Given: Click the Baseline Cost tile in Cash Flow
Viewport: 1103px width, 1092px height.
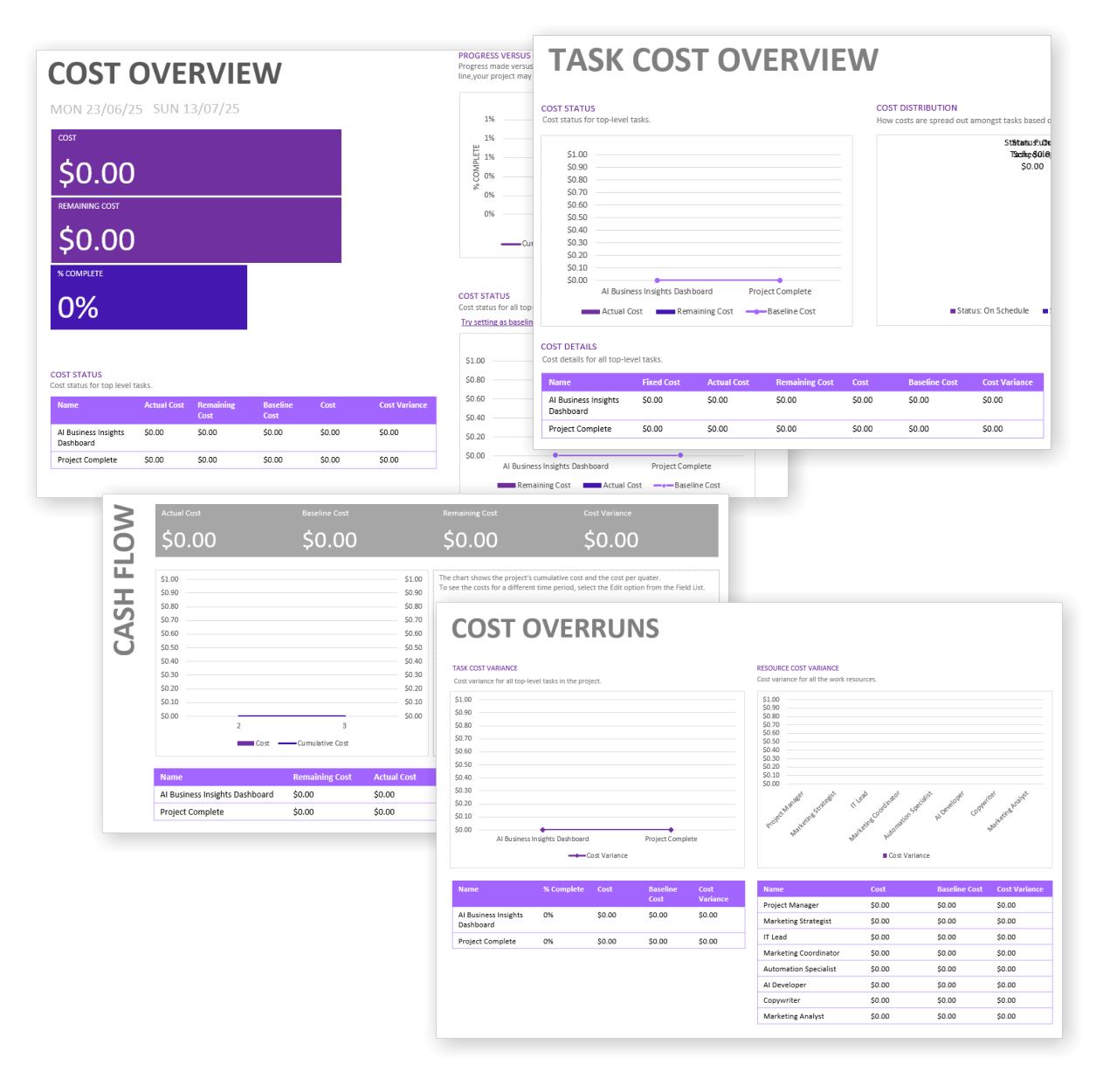Looking at the screenshot, I should point(329,531).
